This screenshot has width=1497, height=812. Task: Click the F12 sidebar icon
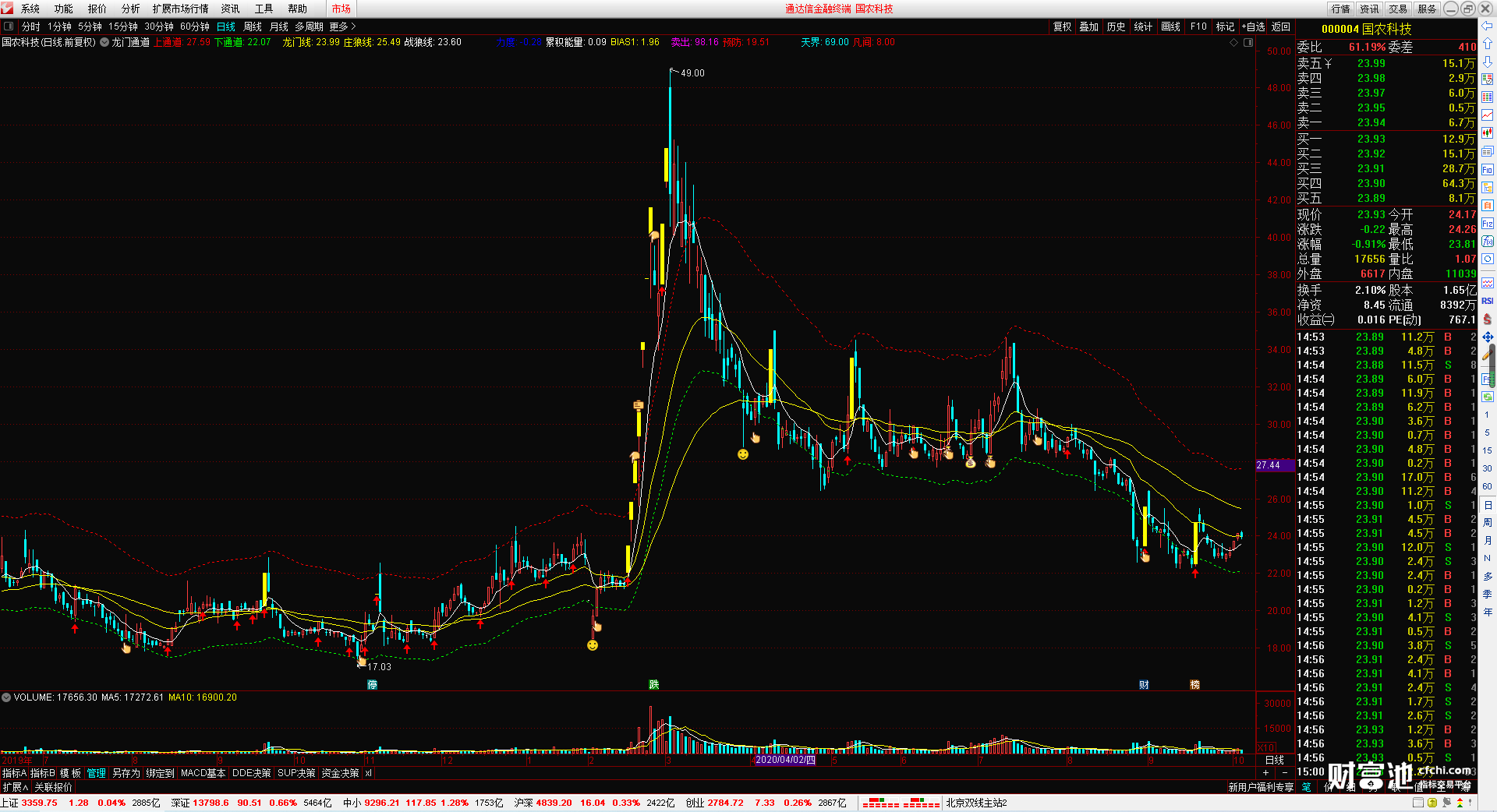(1487, 224)
